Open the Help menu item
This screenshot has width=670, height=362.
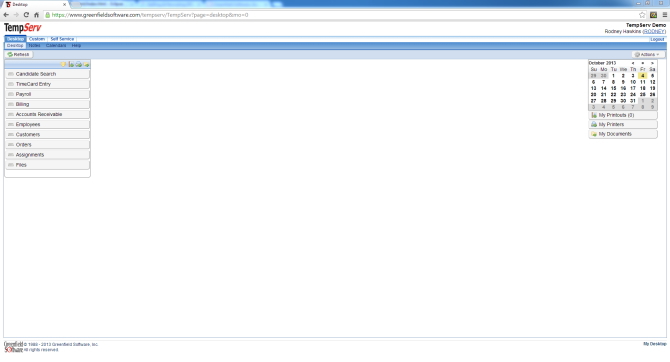point(76,45)
